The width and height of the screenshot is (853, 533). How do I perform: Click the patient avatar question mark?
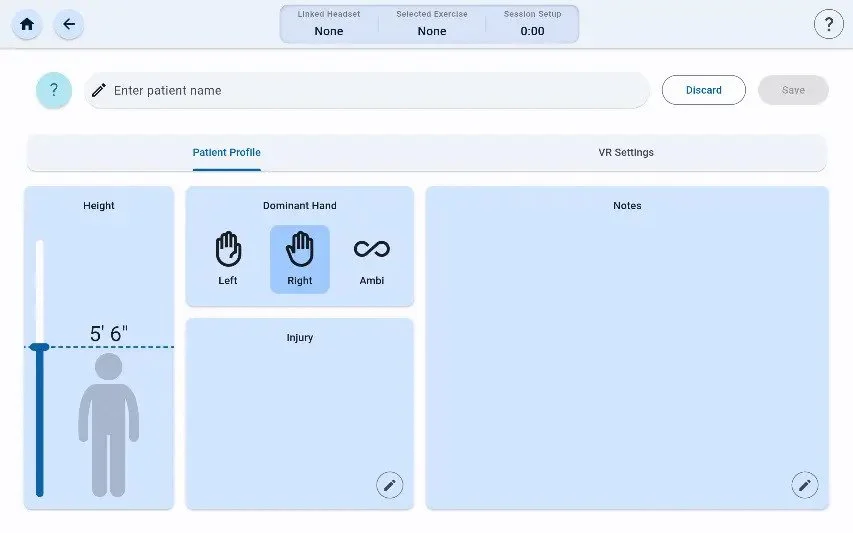click(x=54, y=90)
